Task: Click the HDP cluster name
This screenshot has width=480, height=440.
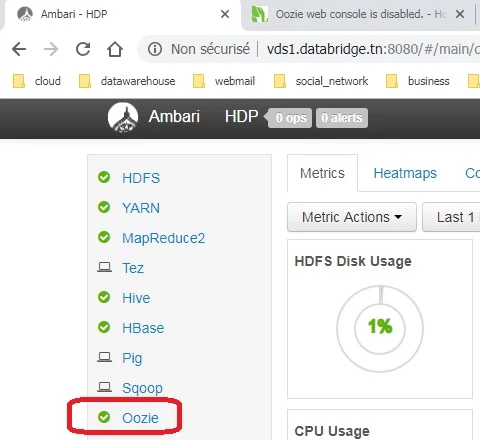Action: tap(241, 117)
